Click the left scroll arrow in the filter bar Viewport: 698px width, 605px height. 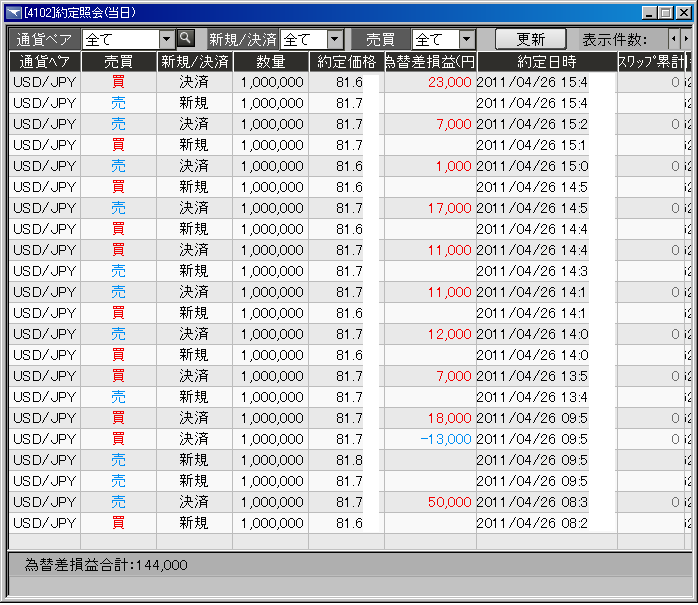[674, 39]
